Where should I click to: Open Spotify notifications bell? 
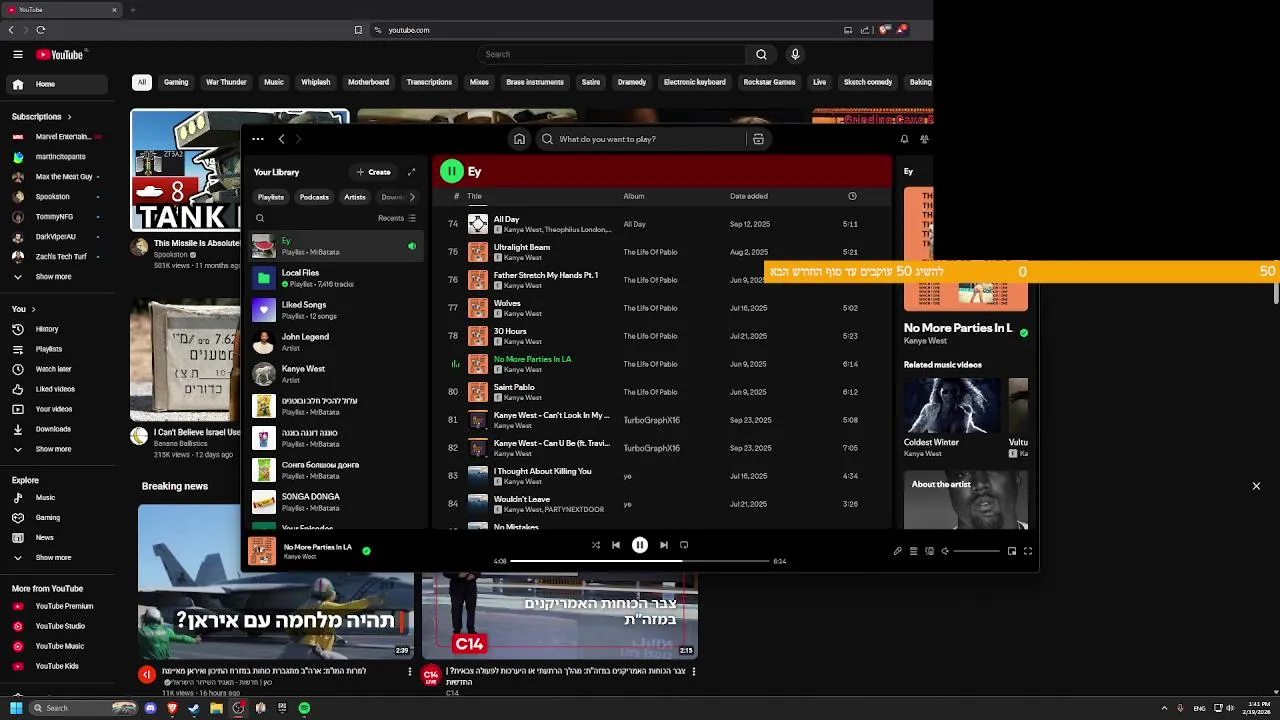(x=904, y=139)
